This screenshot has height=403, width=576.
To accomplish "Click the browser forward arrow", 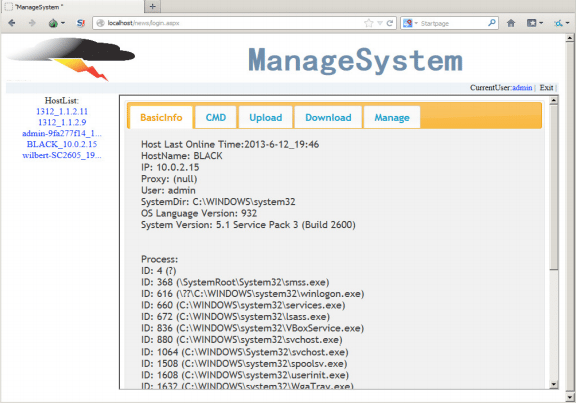I will pyautogui.click(x=32, y=23).
